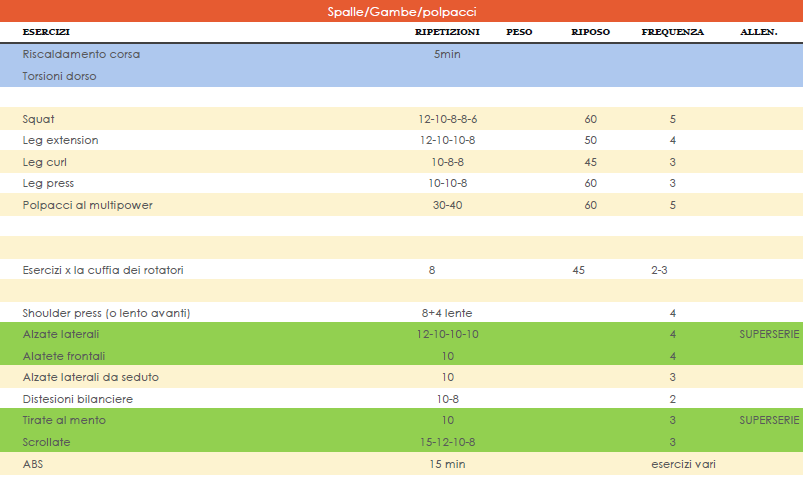Select the ESERCIZI column header
The image size is (803, 477).
coord(46,32)
